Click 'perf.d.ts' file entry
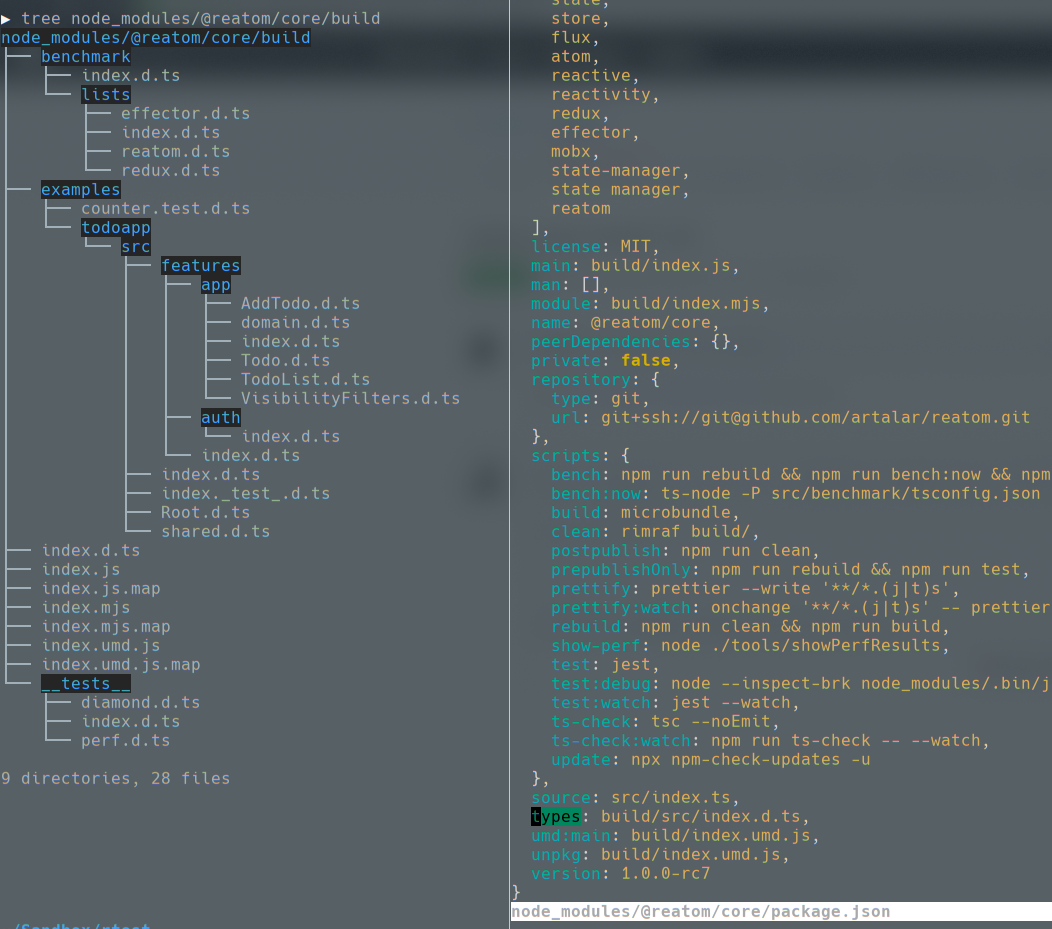This screenshot has width=1052, height=929. pyautogui.click(x=125, y=741)
